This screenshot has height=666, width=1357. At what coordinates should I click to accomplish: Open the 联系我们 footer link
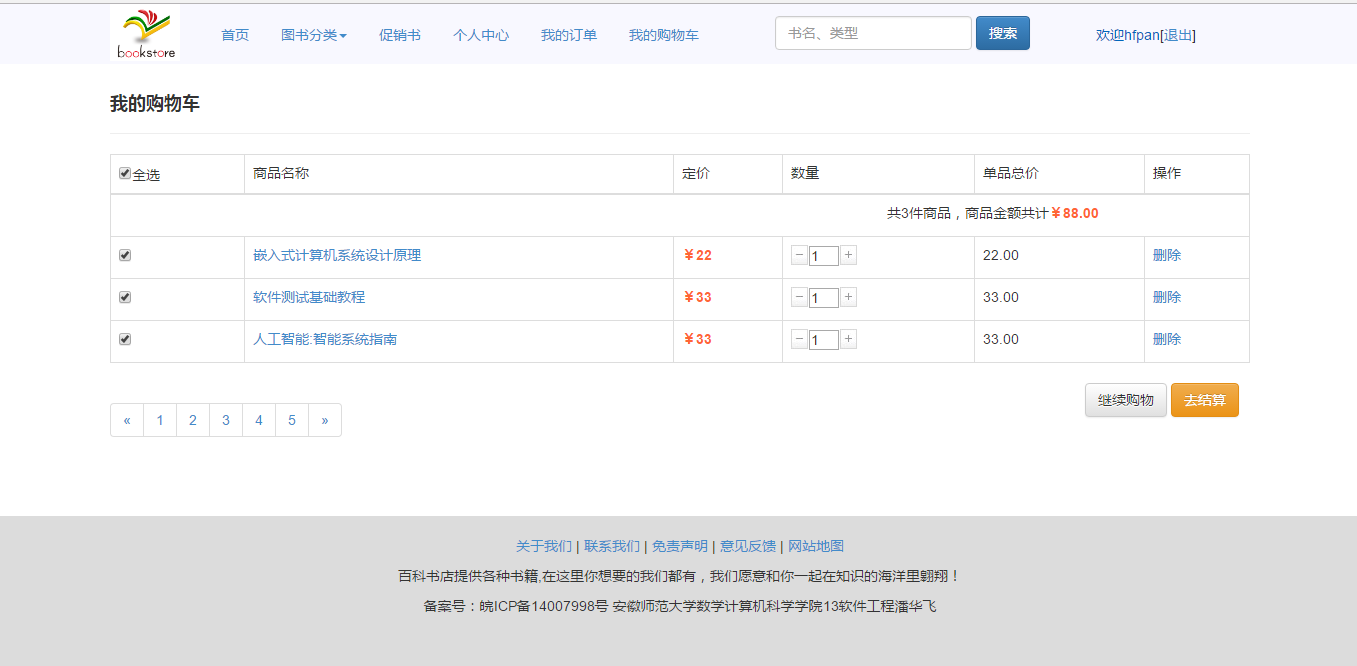(612, 546)
